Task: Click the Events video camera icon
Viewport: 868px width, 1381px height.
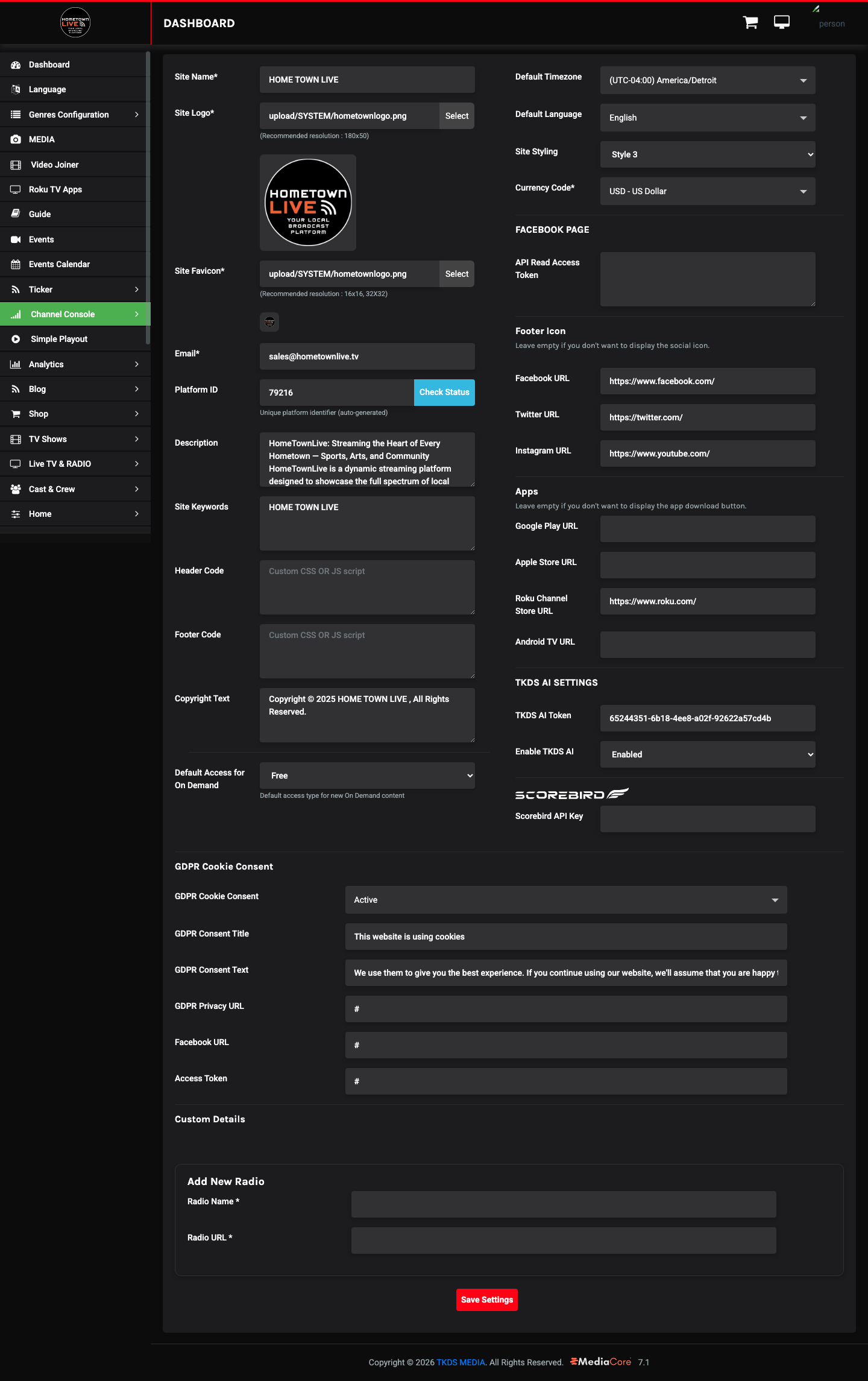Action: [x=16, y=239]
